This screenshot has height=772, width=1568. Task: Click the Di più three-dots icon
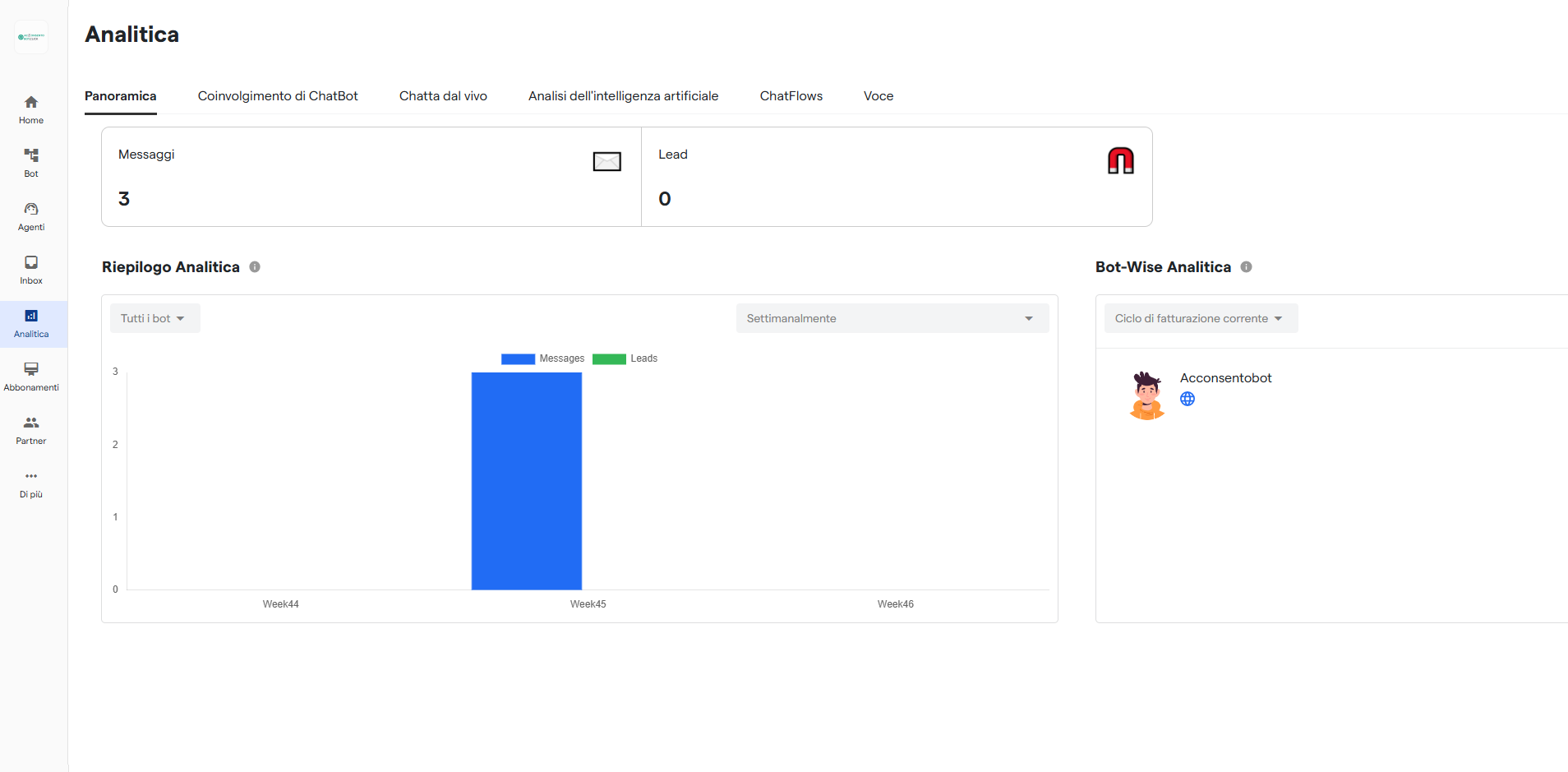click(x=31, y=476)
